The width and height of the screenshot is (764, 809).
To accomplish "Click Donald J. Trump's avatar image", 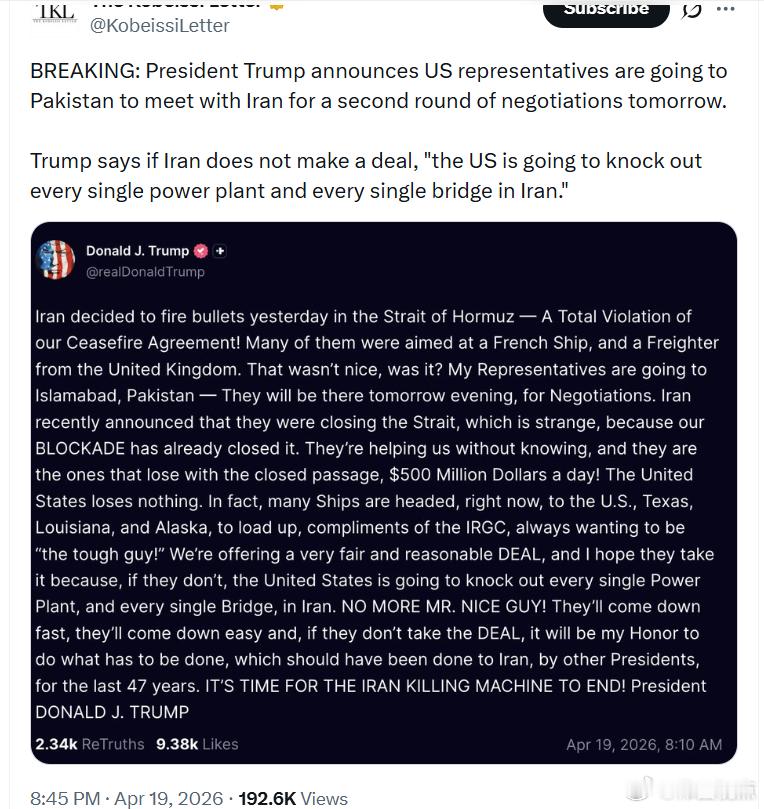I will coord(56,260).
